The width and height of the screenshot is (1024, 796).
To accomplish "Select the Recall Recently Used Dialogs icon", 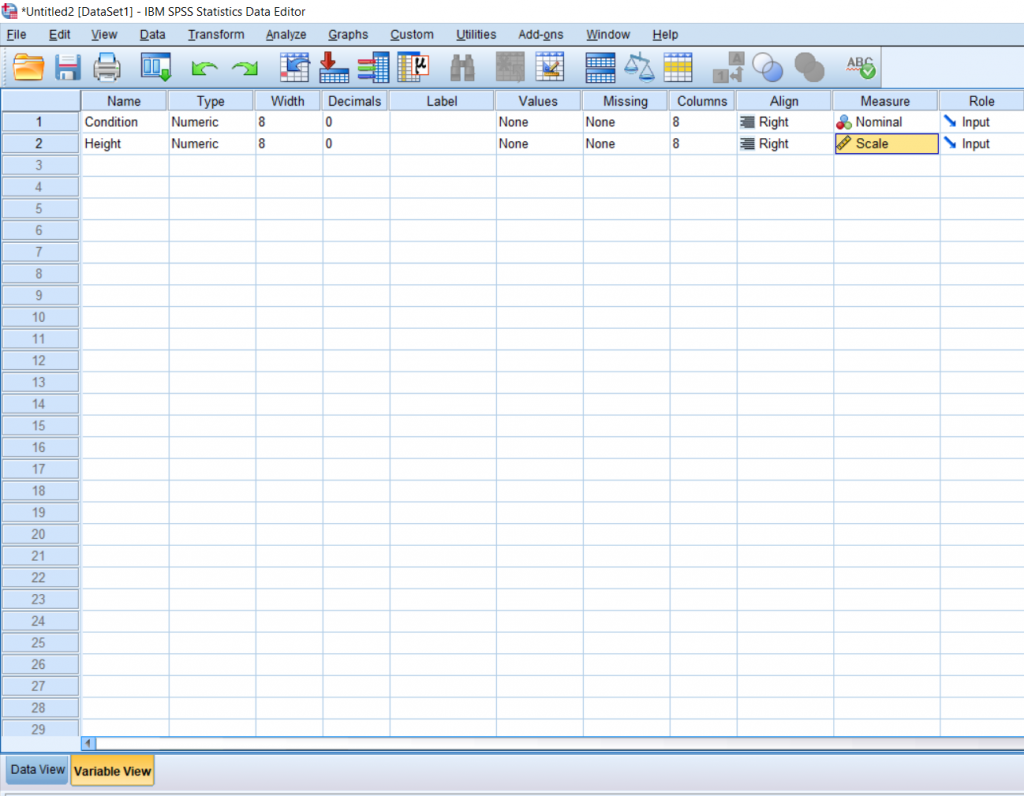I will coord(155,68).
